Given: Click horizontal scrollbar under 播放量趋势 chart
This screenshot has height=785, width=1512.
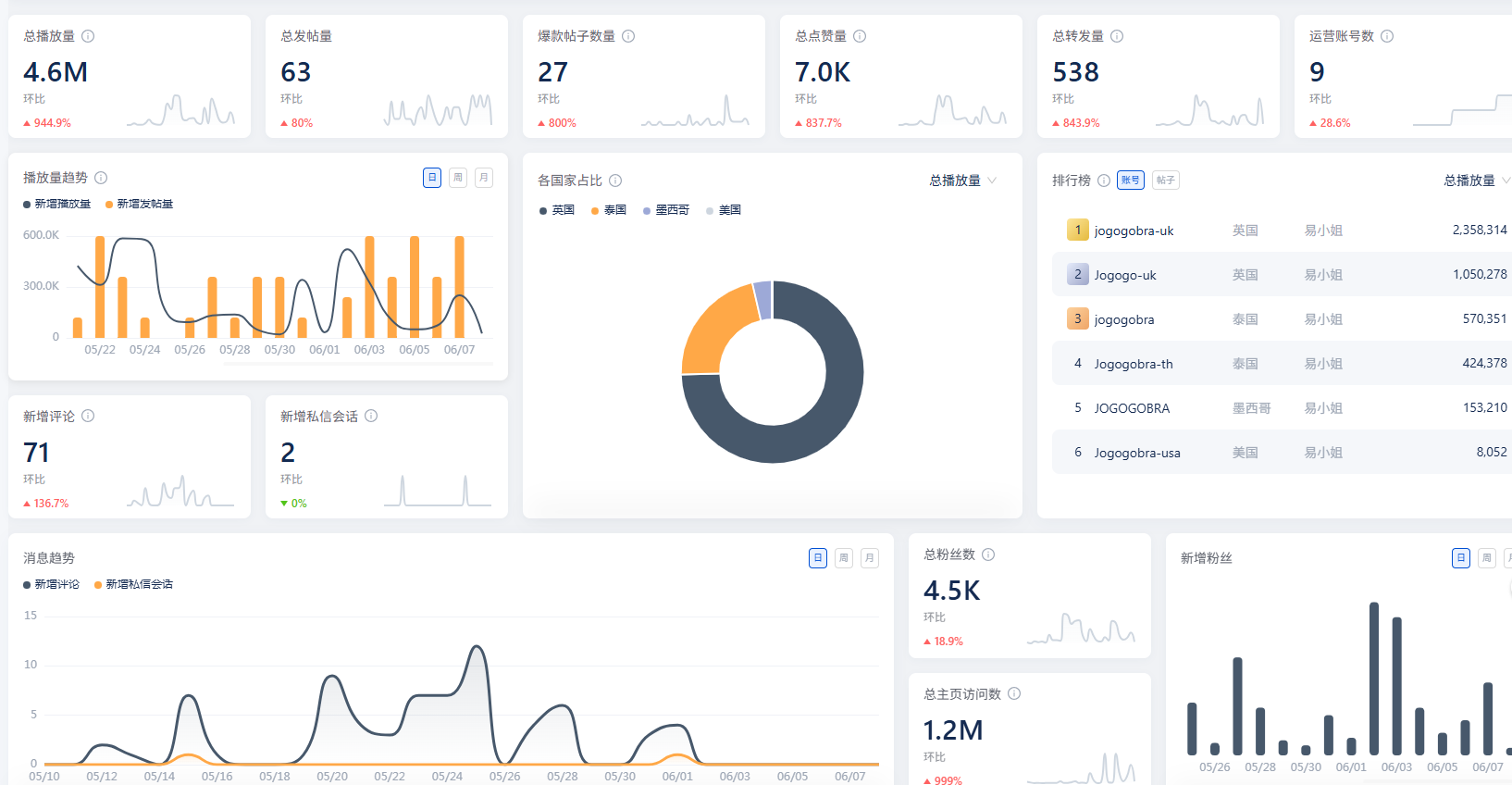Looking at the screenshot, I should tap(357, 364).
